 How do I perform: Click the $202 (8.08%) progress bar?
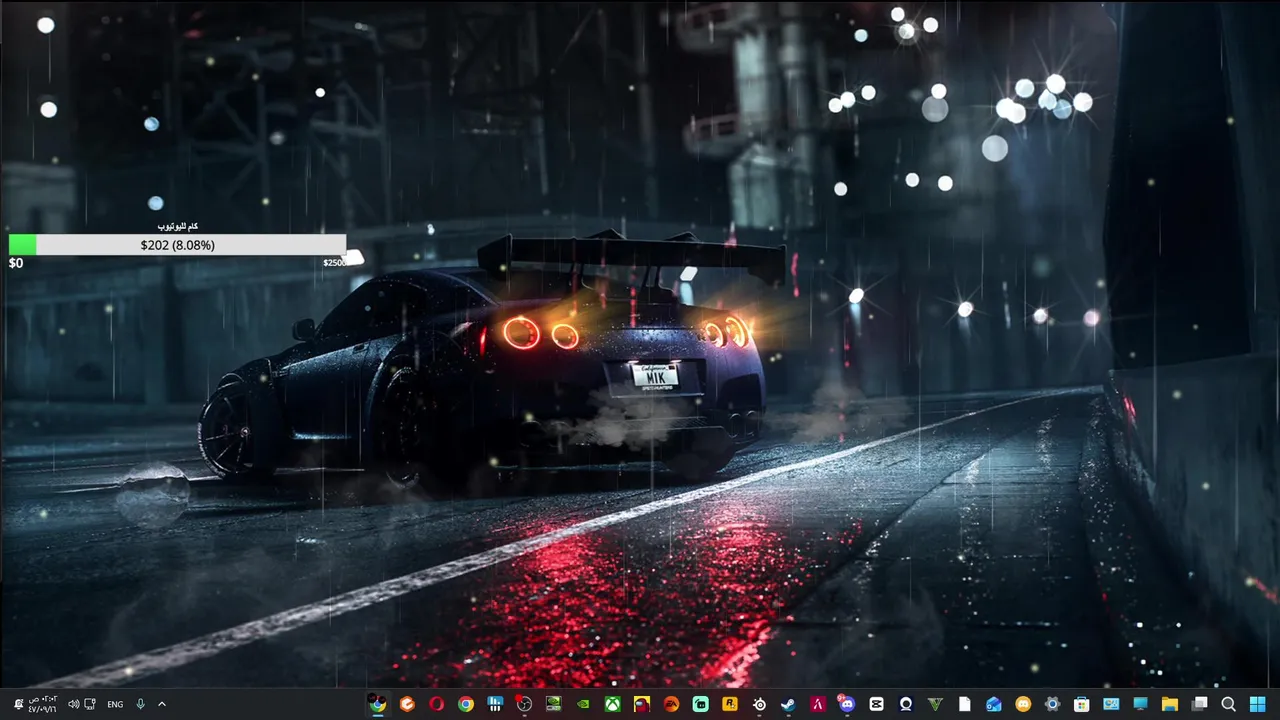pyautogui.click(x=178, y=245)
